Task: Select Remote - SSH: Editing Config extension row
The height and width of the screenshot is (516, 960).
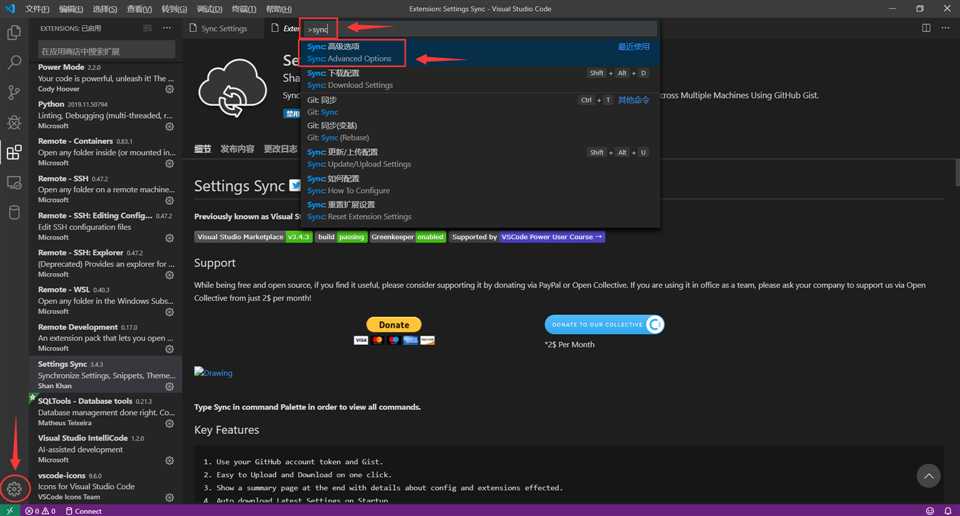Action: pyautogui.click(x=106, y=226)
